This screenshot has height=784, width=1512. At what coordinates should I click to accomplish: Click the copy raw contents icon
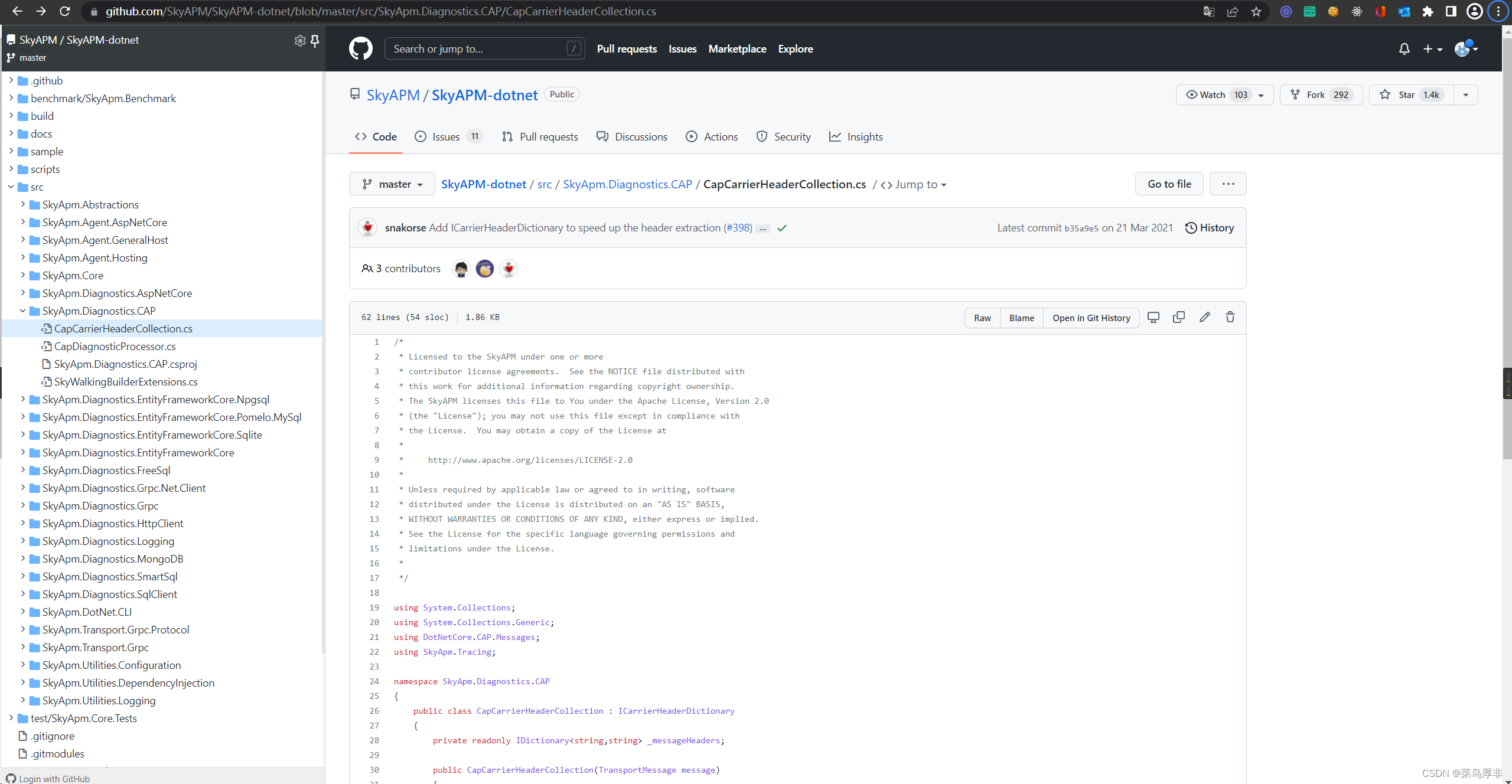(1178, 317)
